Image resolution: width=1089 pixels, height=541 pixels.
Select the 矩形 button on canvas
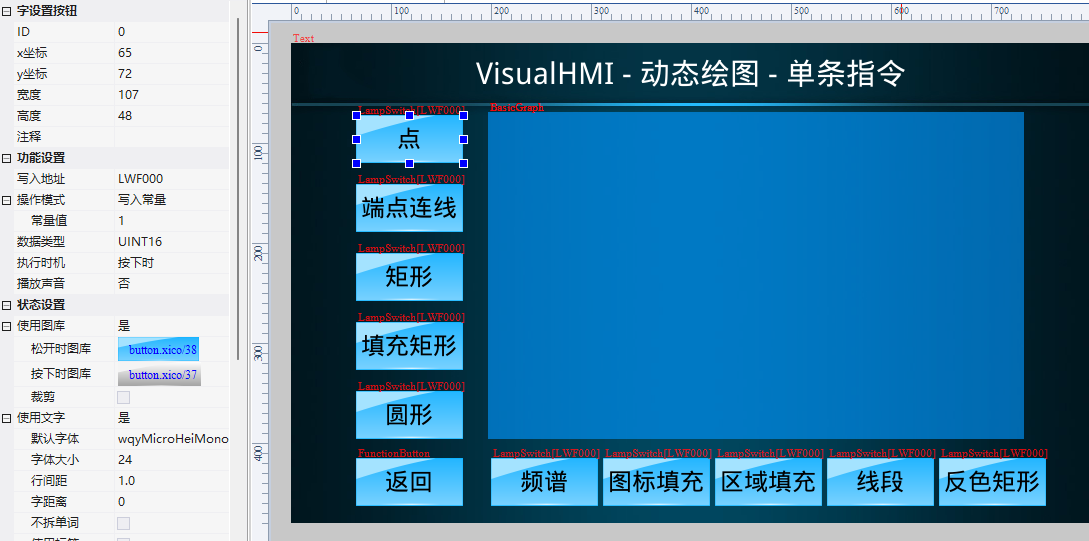[x=409, y=276]
